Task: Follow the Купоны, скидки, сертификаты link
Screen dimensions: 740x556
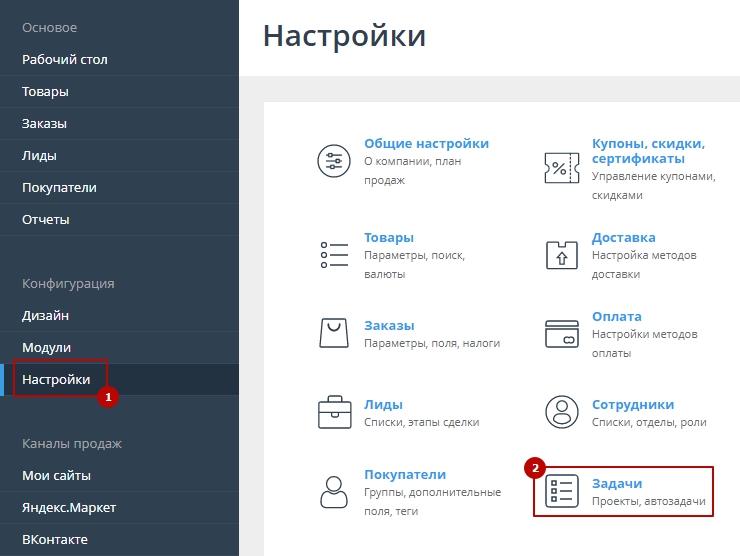Action: [x=648, y=151]
